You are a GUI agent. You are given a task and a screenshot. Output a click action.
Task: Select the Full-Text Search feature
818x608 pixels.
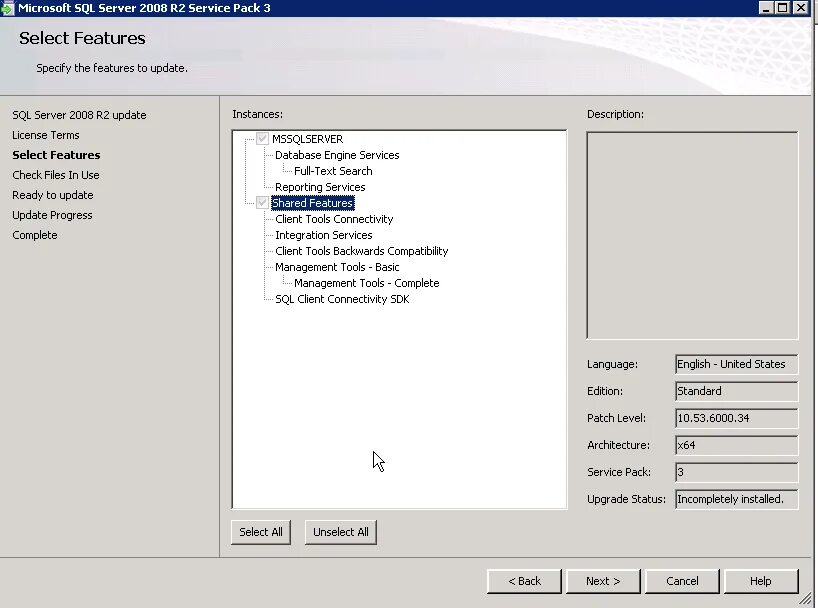pos(333,171)
